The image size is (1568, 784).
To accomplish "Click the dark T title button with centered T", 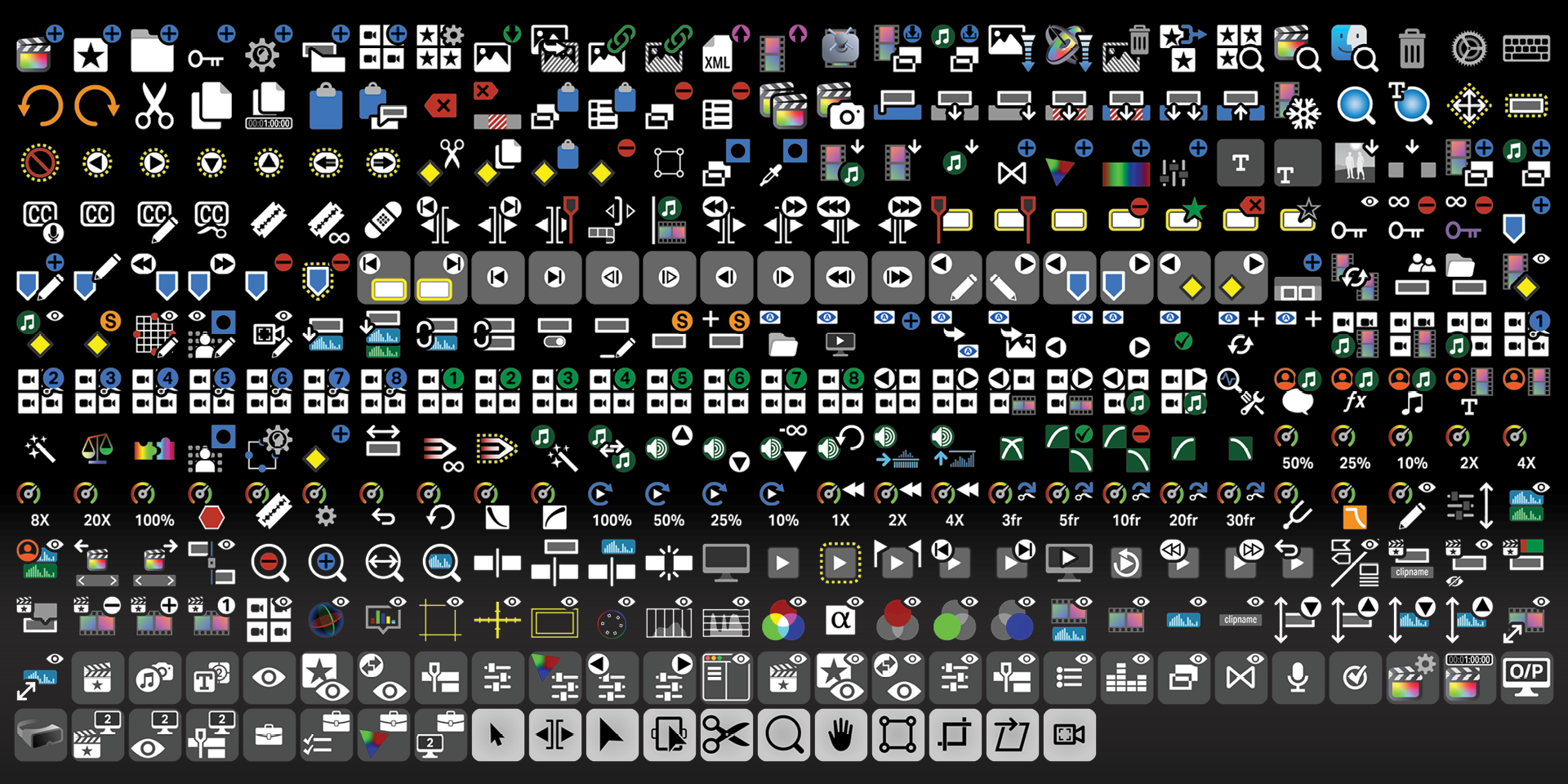I will [1241, 163].
